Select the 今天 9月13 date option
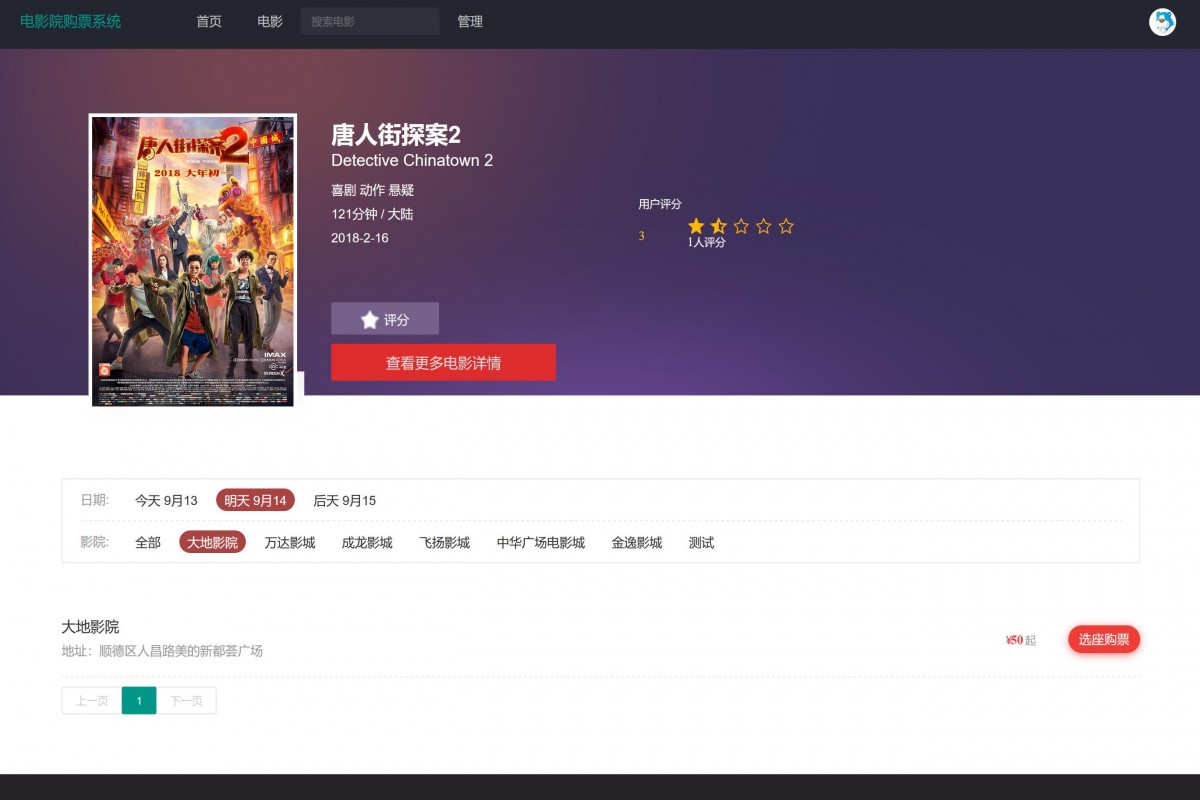 coord(165,500)
